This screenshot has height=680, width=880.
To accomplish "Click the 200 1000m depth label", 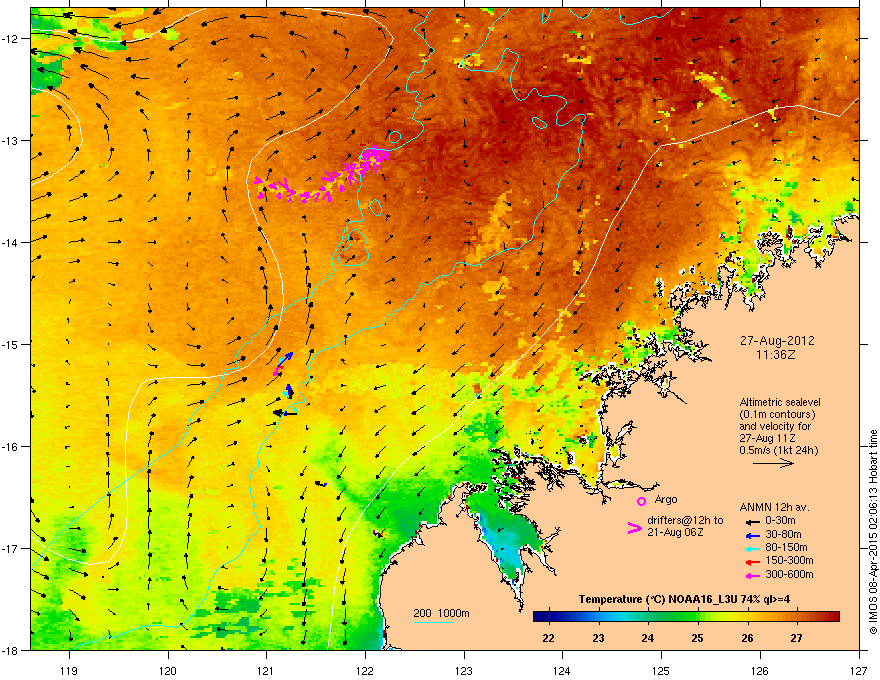I will pos(441,613).
